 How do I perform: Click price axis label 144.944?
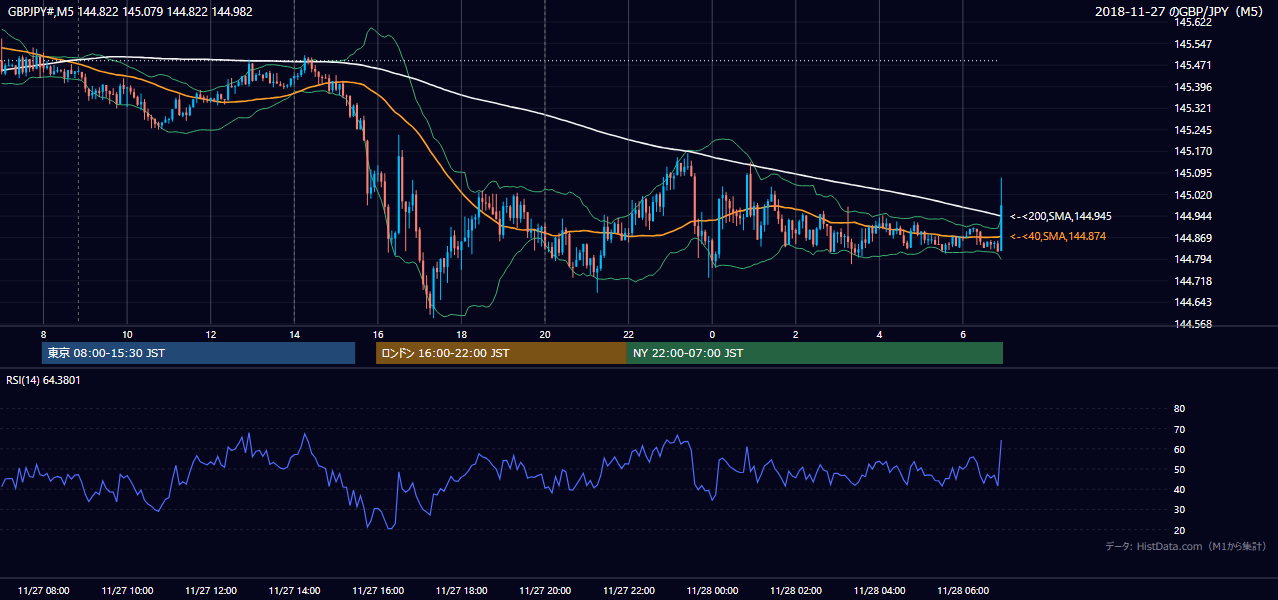[1192, 216]
